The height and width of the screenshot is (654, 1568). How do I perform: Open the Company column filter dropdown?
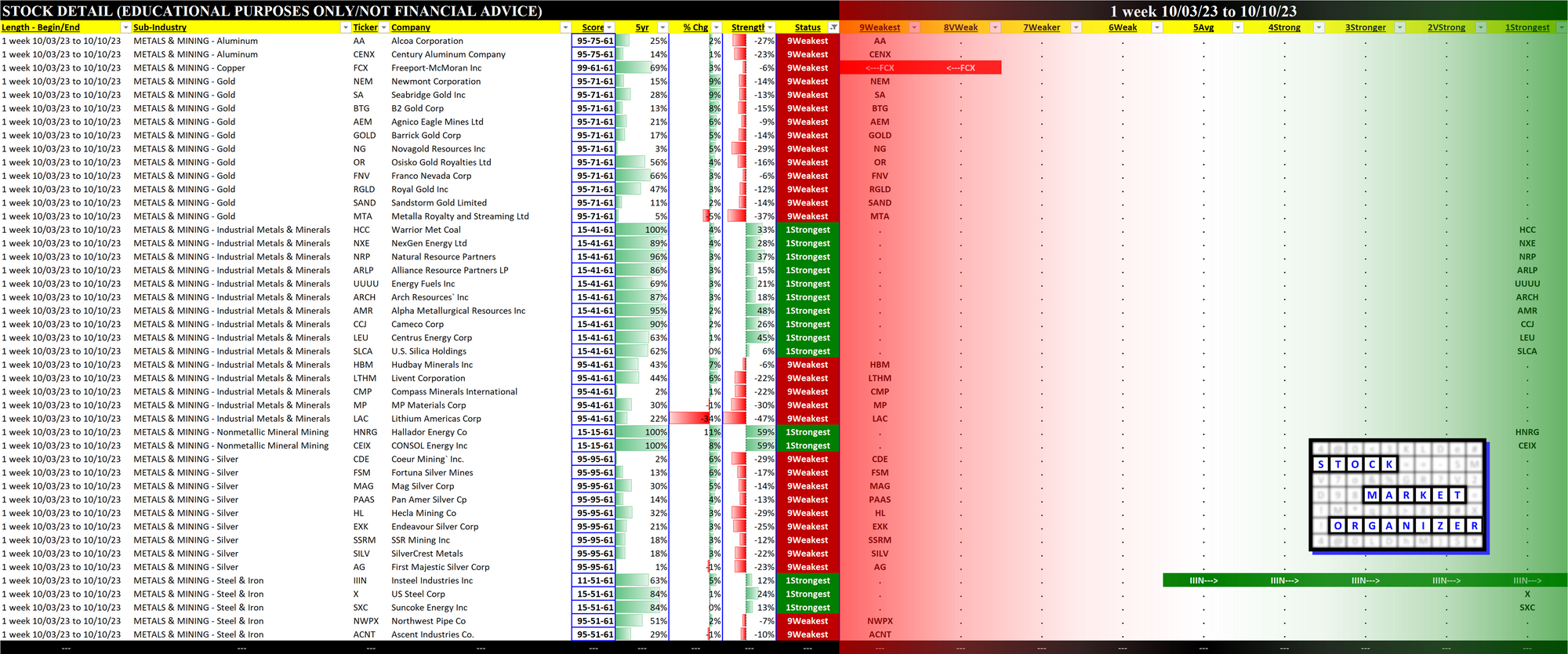pos(565,27)
